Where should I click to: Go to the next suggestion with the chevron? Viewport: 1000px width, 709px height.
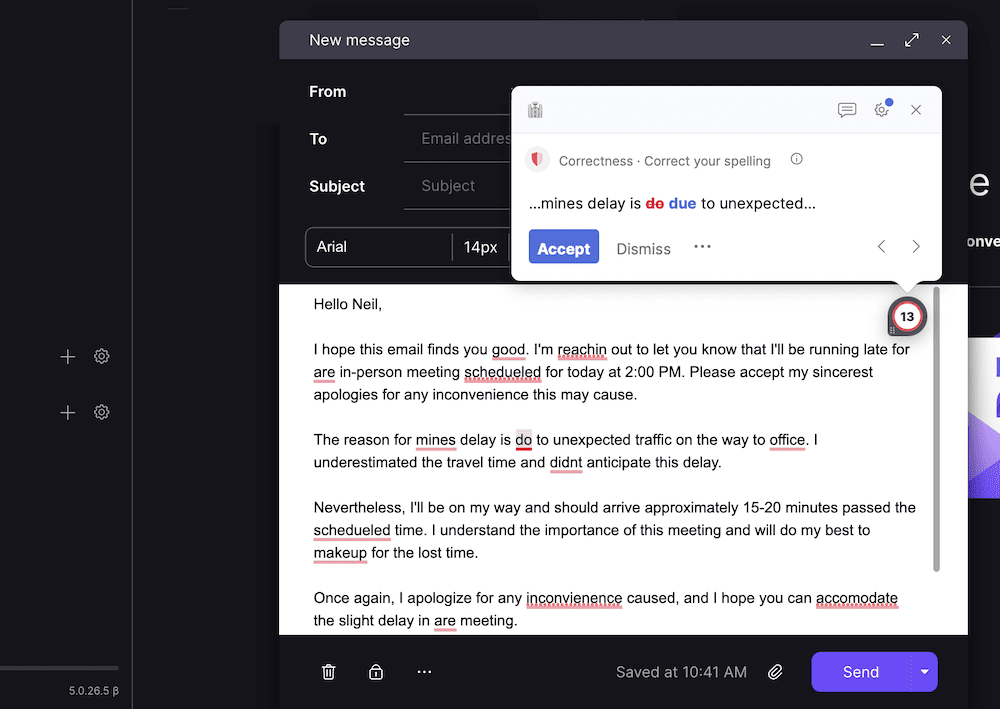(916, 247)
